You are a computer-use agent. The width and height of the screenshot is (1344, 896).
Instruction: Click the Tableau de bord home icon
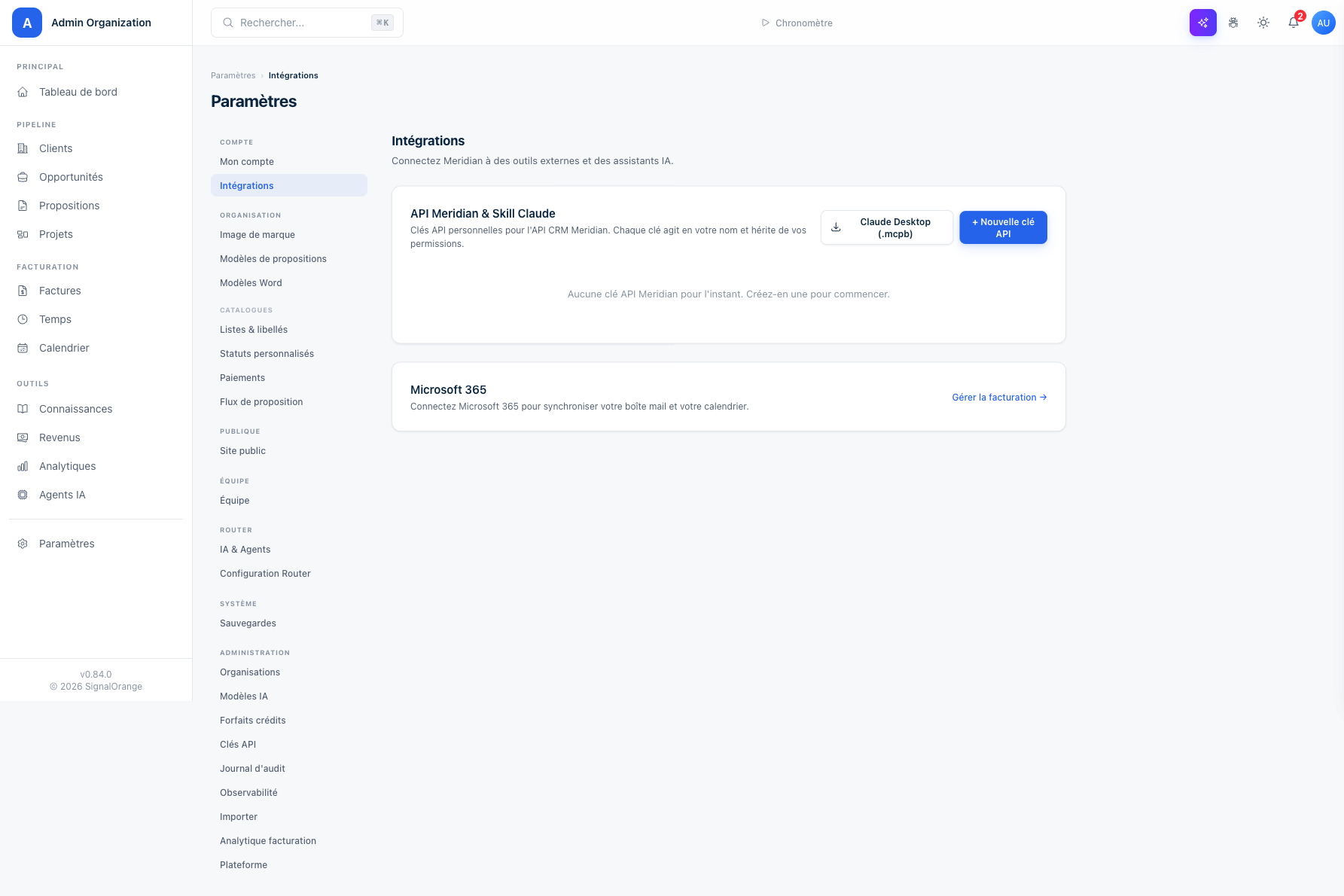pos(23,92)
